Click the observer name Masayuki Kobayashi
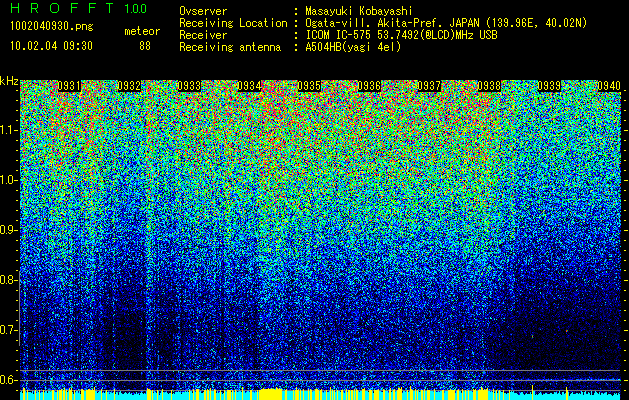This screenshot has width=629, height=400. [359, 11]
